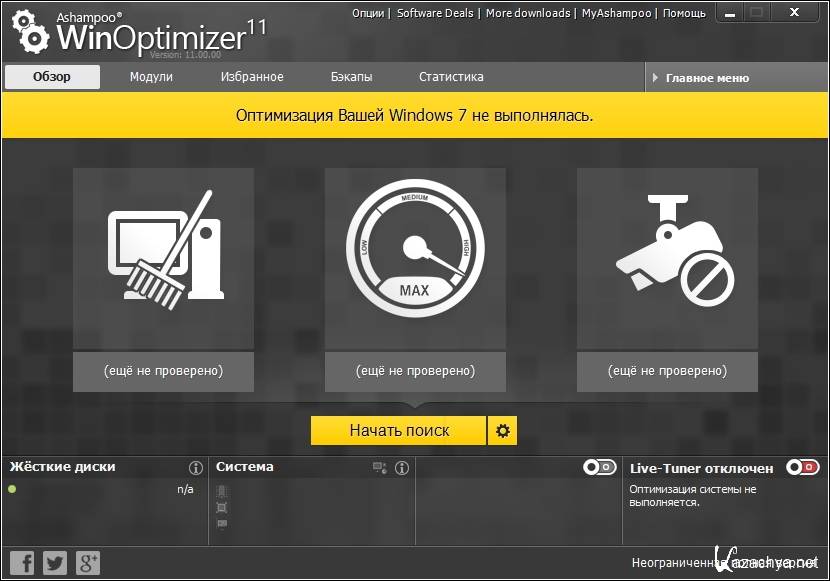Open the Google Plus link icon
The width and height of the screenshot is (830, 581).
[88, 563]
